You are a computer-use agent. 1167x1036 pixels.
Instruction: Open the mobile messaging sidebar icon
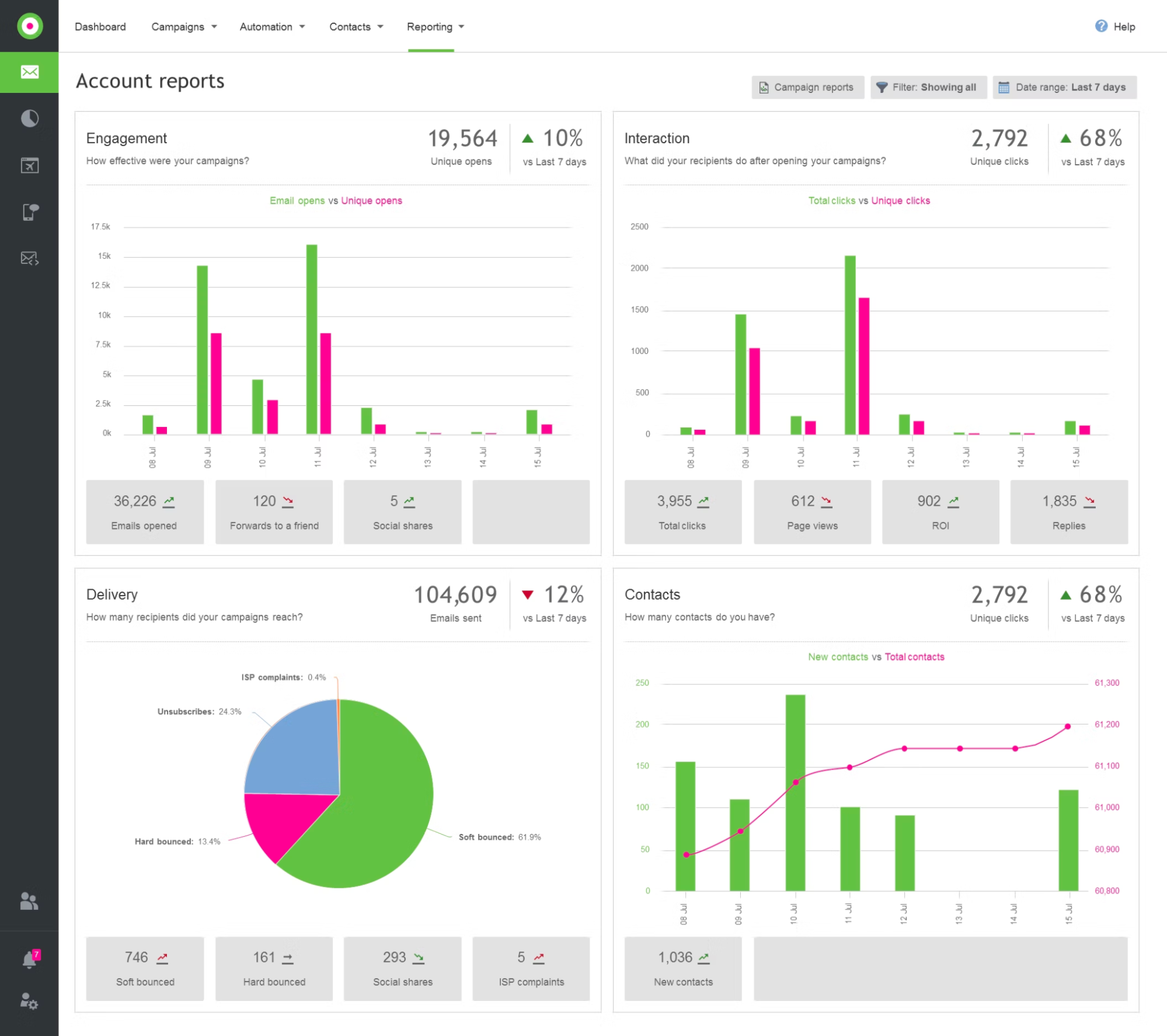(29, 211)
